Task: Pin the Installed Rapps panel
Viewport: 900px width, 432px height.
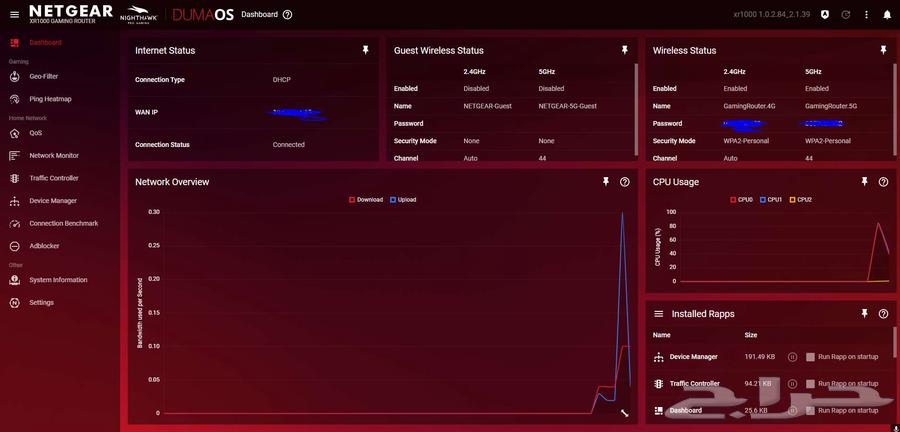Action: click(864, 313)
